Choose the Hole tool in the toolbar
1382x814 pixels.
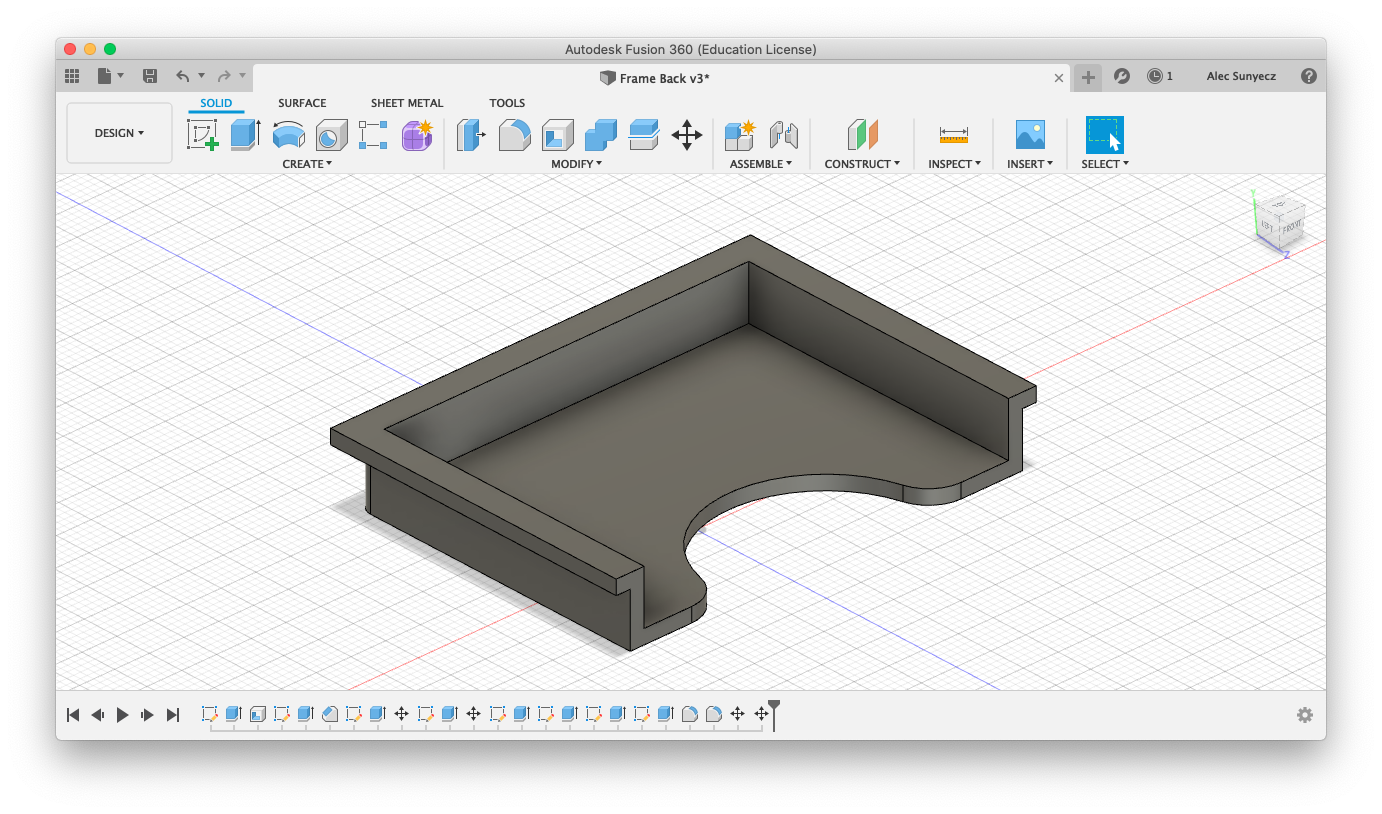(x=331, y=134)
